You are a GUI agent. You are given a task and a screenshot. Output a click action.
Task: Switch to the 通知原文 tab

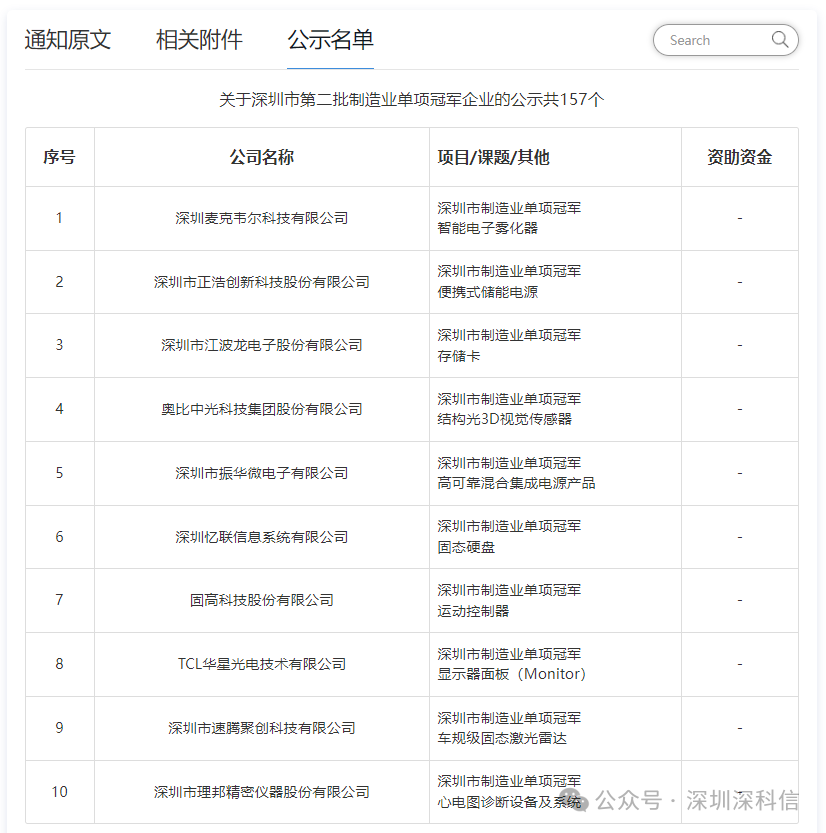[67, 40]
